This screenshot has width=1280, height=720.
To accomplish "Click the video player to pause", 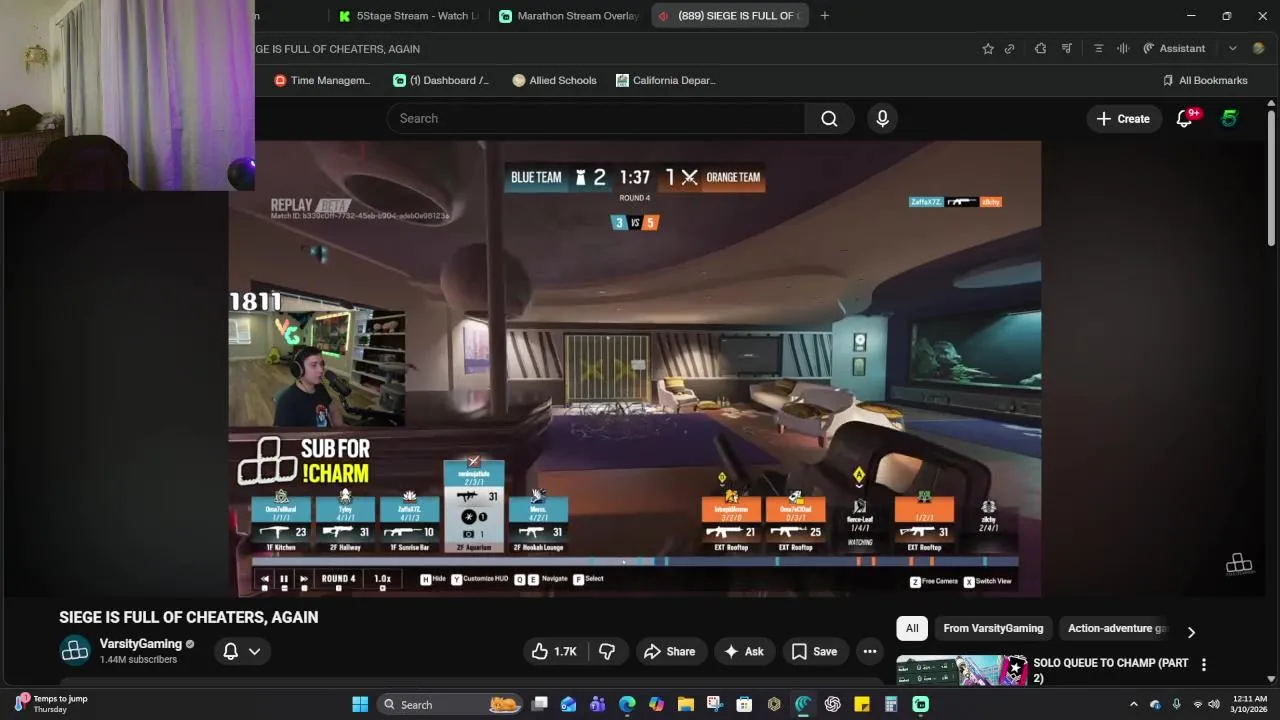I will (634, 368).
